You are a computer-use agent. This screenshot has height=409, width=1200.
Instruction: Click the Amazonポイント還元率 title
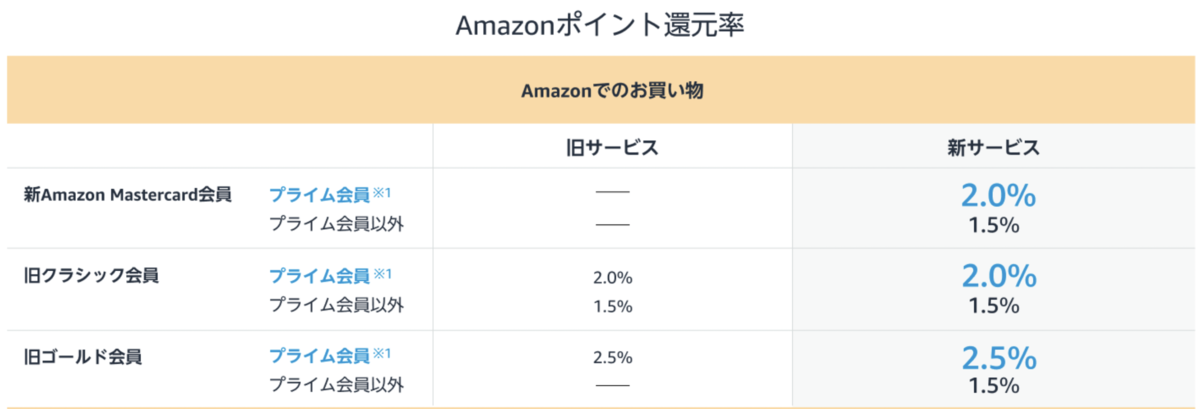pyautogui.click(x=600, y=25)
